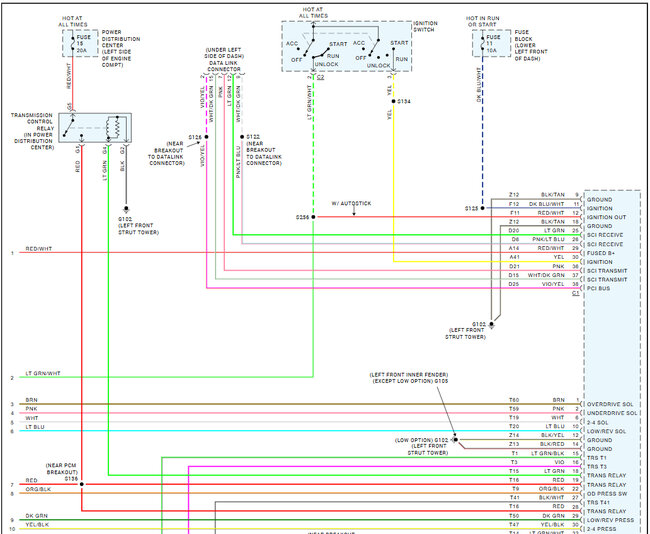Select circuit code T60
650x534 pixels.
[514, 400]
